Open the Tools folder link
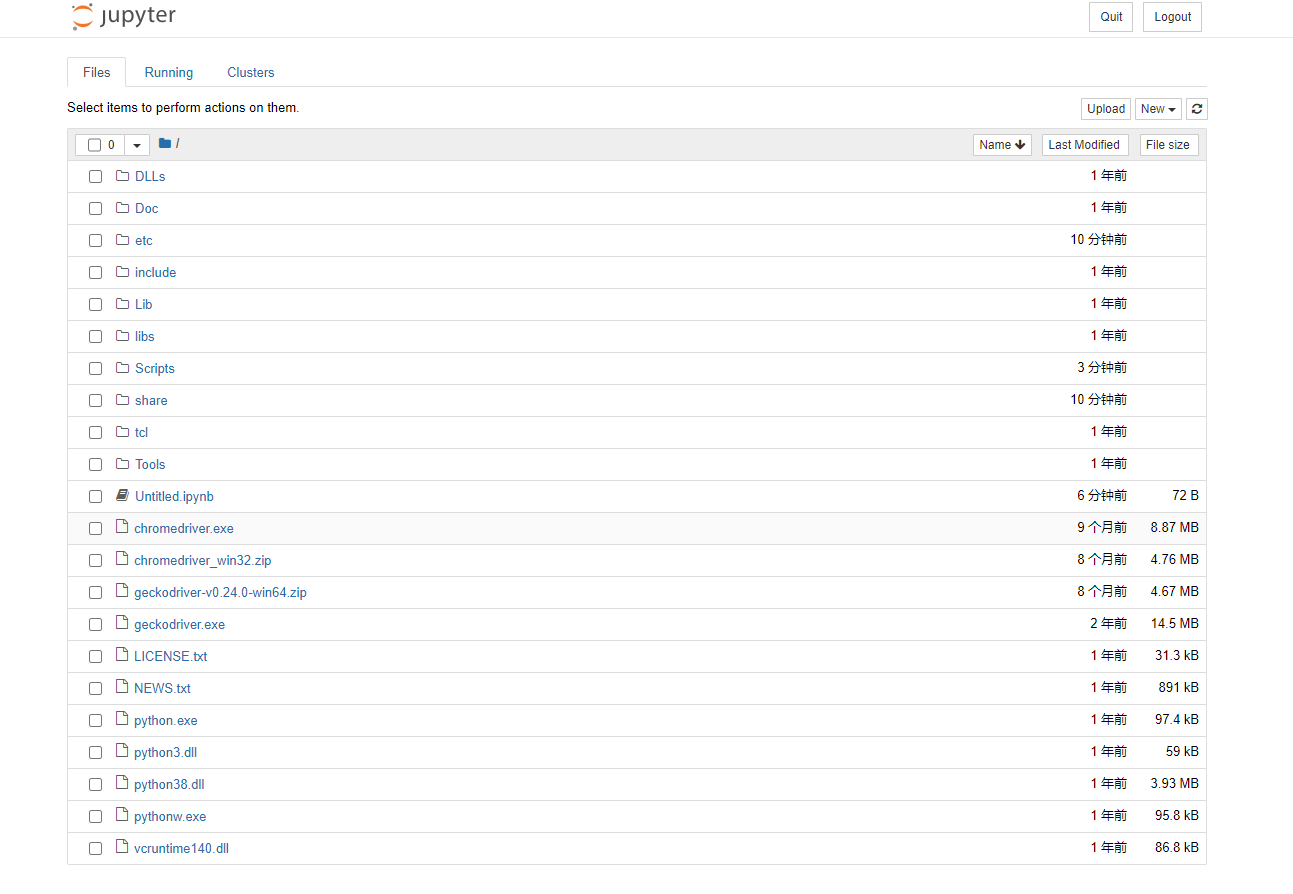This screenshot has width=1293, height=894. pyautogui.click(x=150, y=464)
